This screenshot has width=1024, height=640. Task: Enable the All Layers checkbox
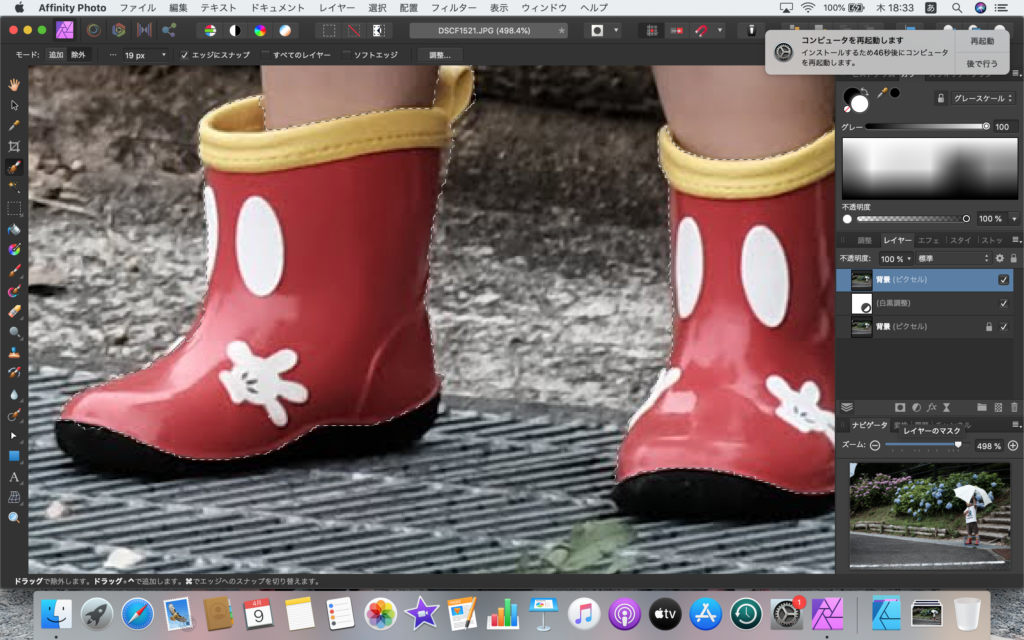265,55
